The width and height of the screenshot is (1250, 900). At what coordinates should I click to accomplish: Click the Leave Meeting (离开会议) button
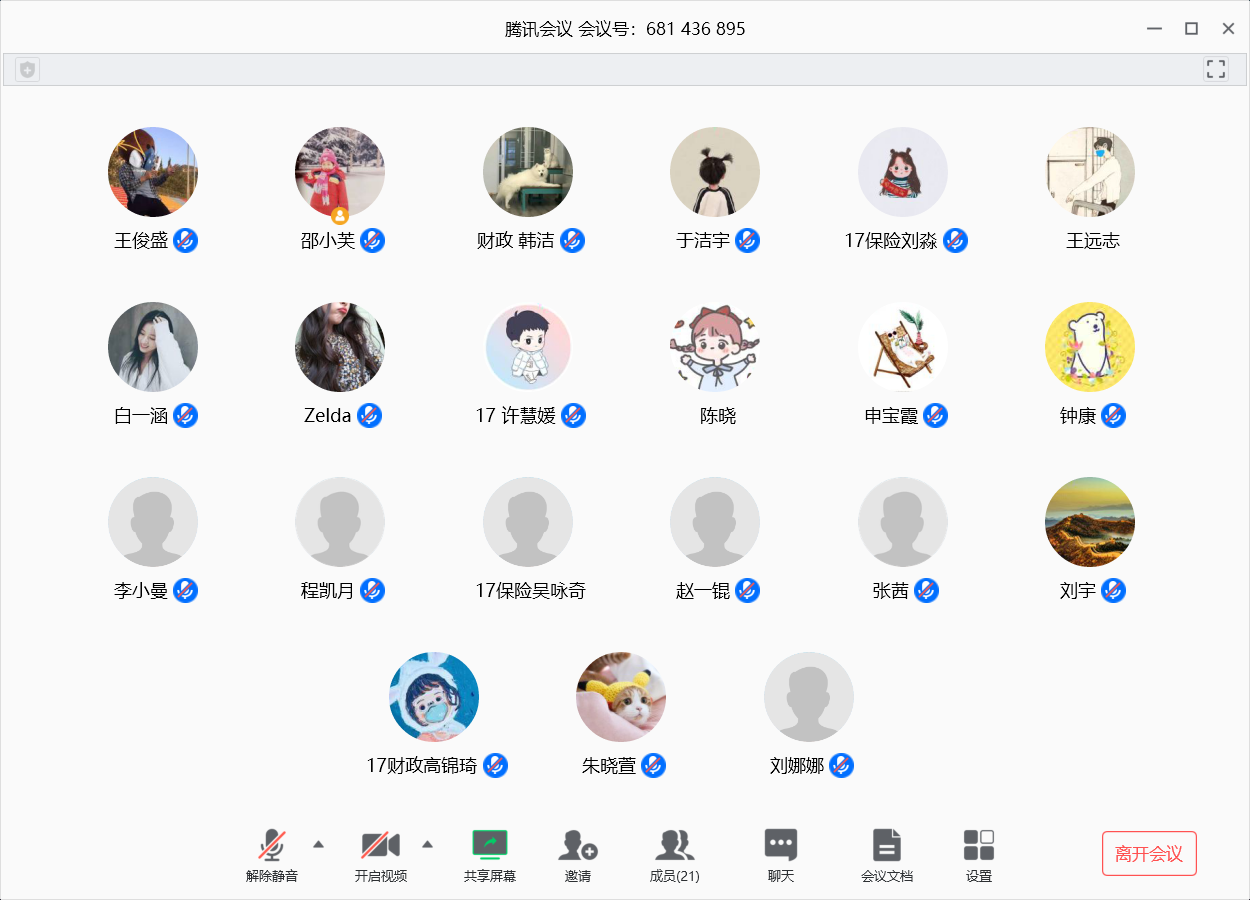pyautogui.click(x=1149, y=854)
